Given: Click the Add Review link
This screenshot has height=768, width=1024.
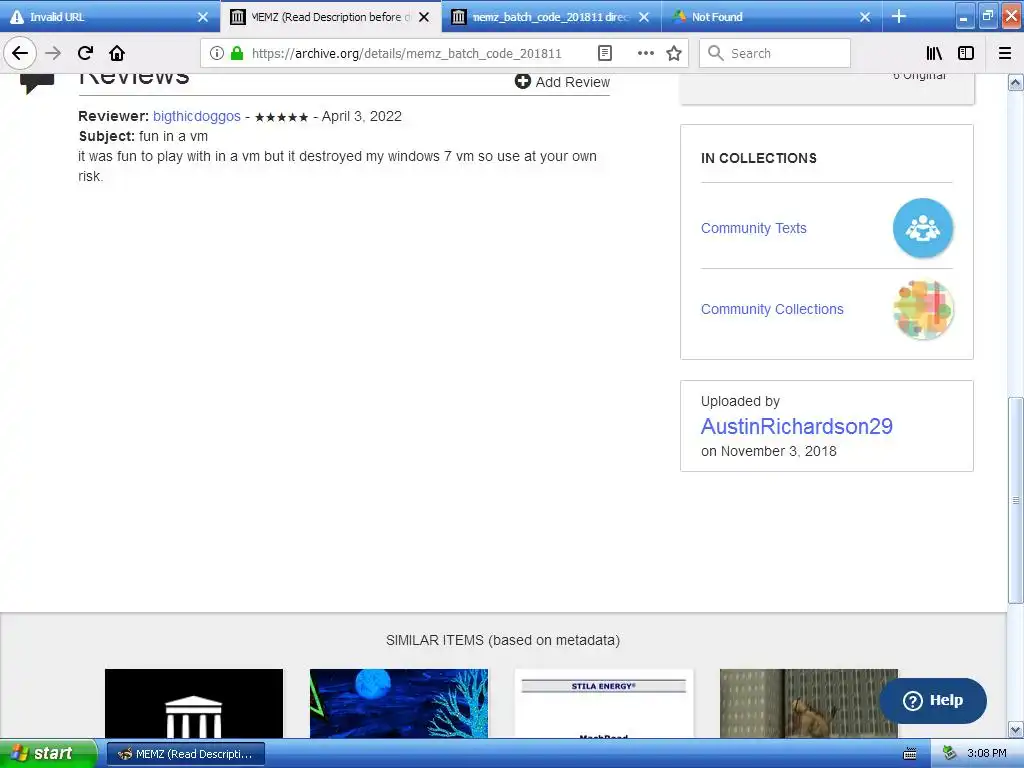Looking at the screenshot, I should [x=562, y=82].
